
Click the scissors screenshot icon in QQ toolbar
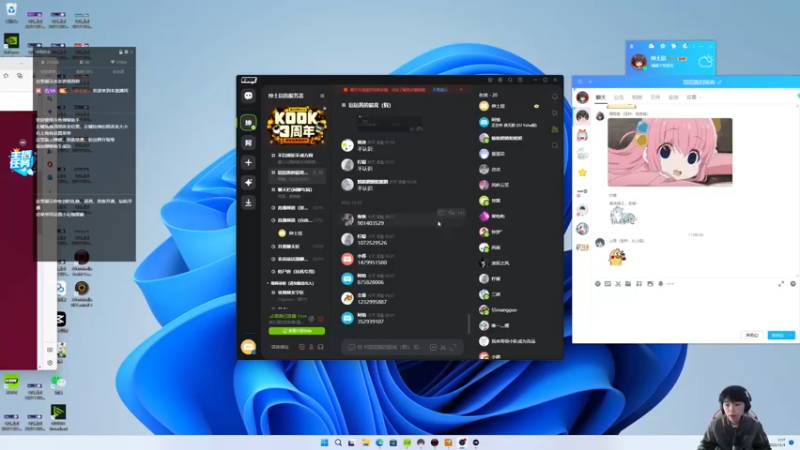pyautogui.click(x=618, y=284)
